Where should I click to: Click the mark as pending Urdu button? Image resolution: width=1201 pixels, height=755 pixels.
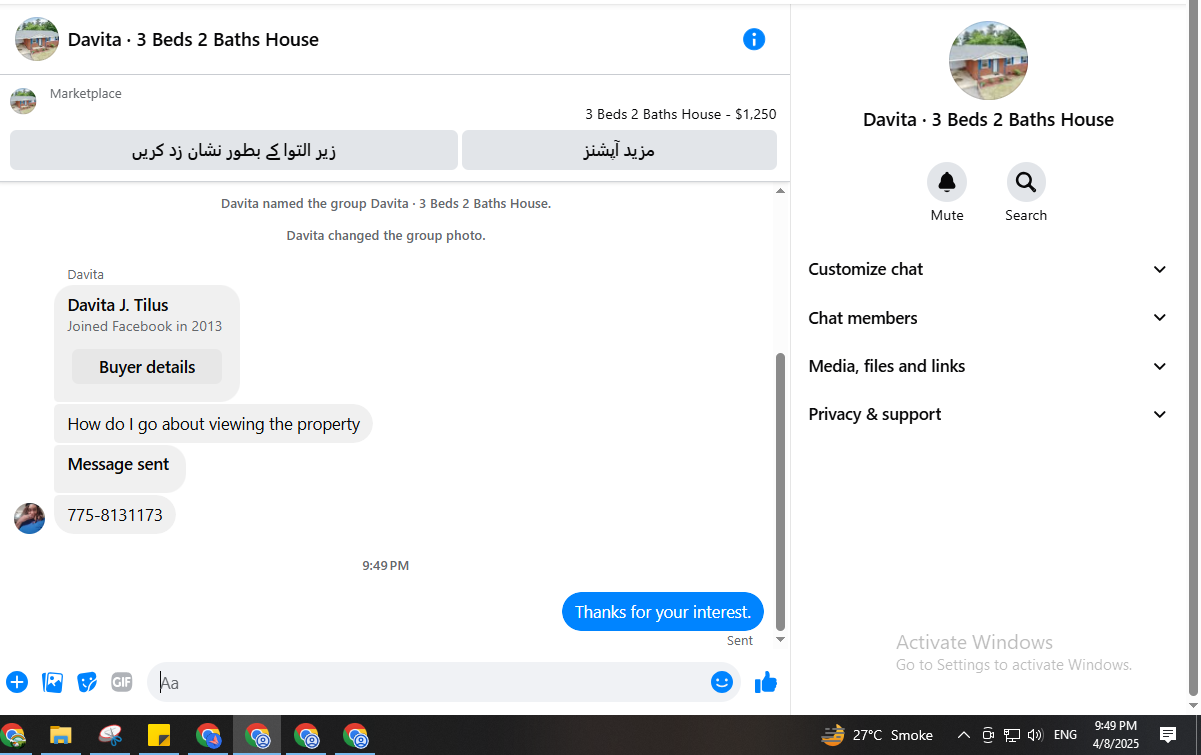tap(234, 151)
